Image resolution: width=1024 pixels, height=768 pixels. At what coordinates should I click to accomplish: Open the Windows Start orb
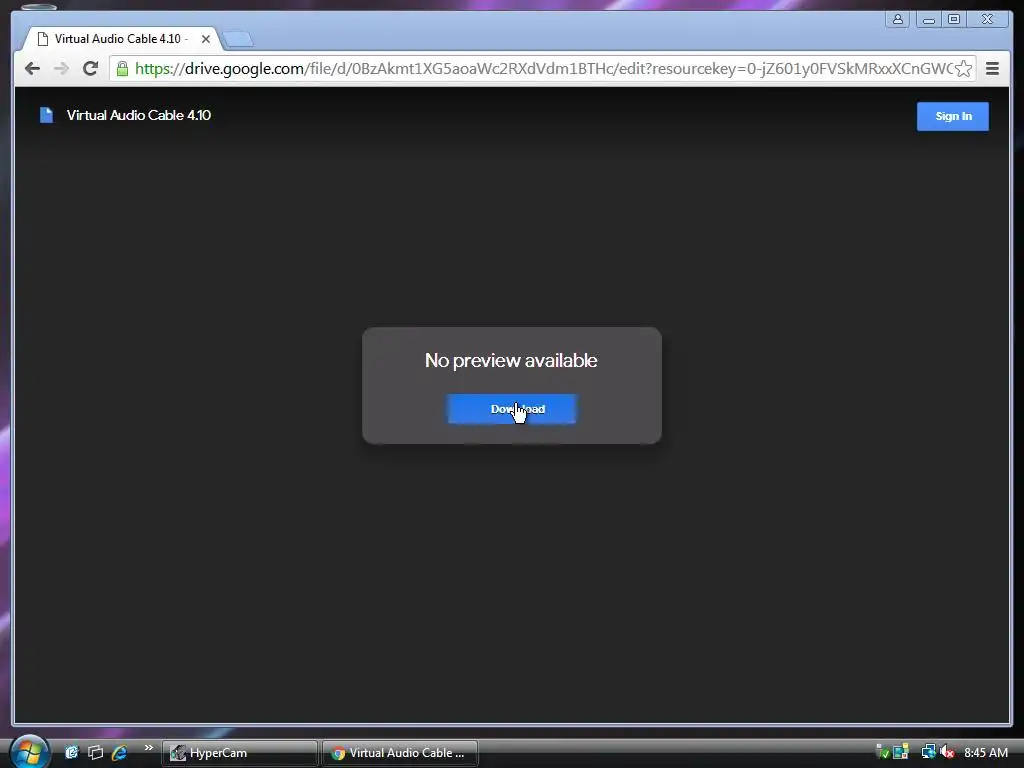coord(29,752)
